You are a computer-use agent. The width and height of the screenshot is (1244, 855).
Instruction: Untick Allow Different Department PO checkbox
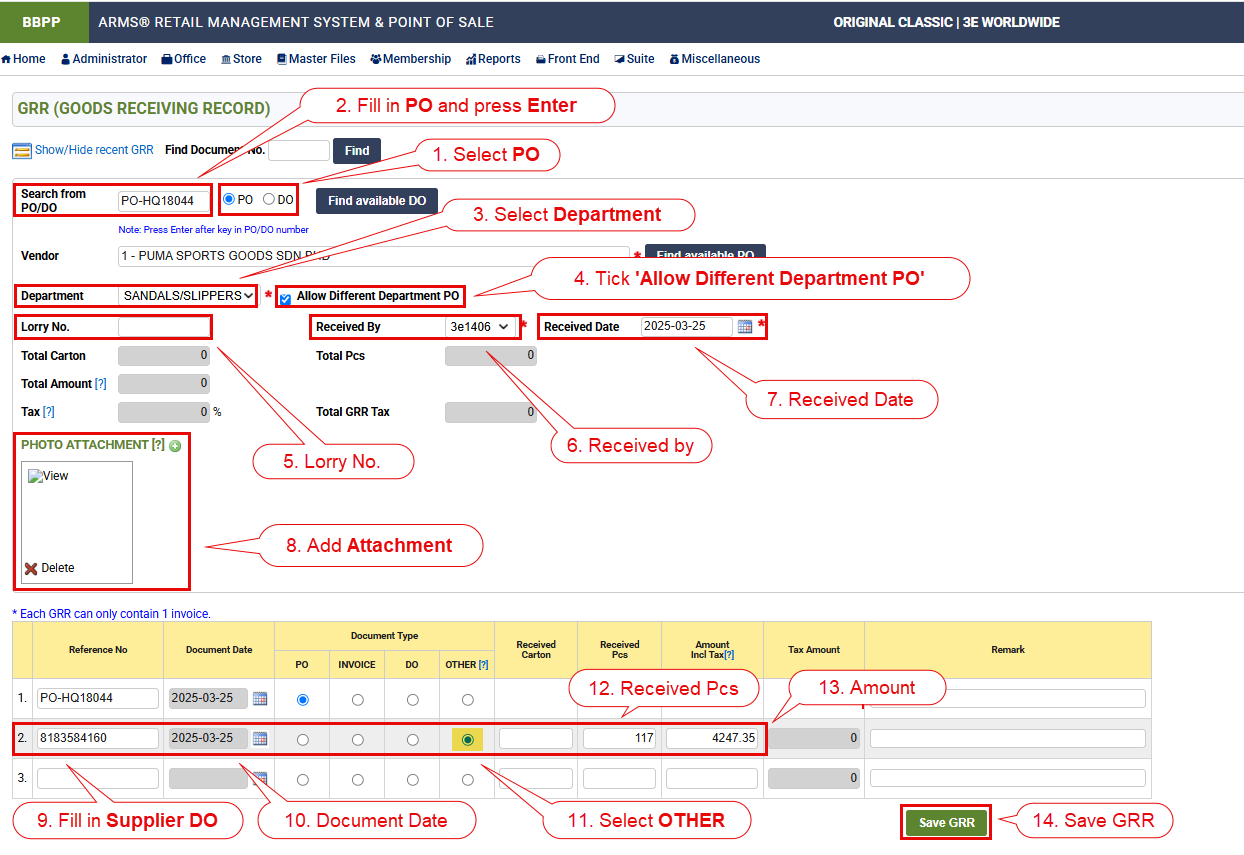pyautogui.click(x=285, y=299)
